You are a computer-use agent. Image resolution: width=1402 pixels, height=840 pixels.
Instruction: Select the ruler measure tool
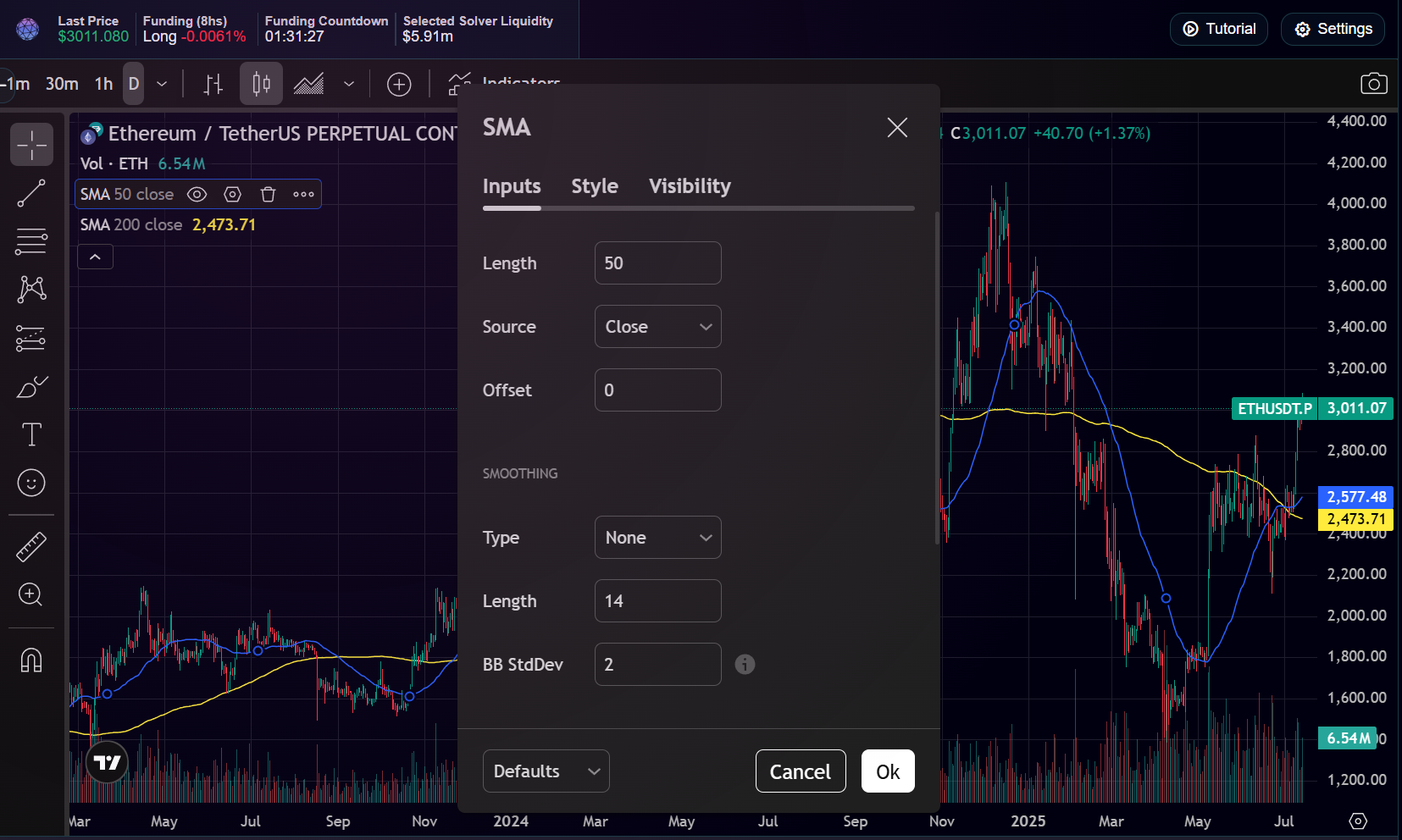tap(31, 547)
